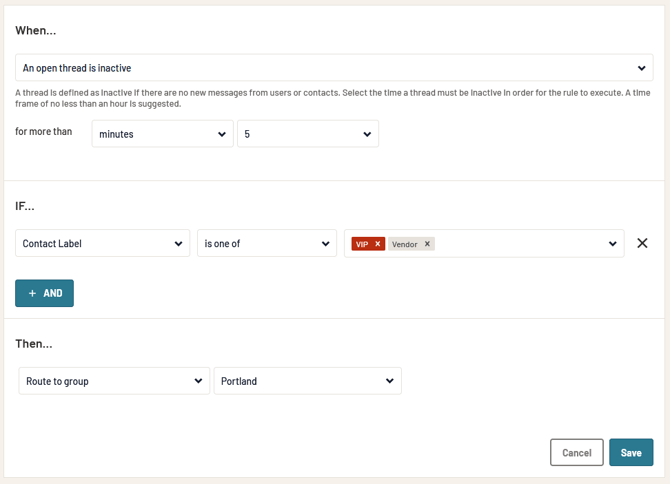670x484 pixels.
Task: Save the rule
Action: [630, 452]
